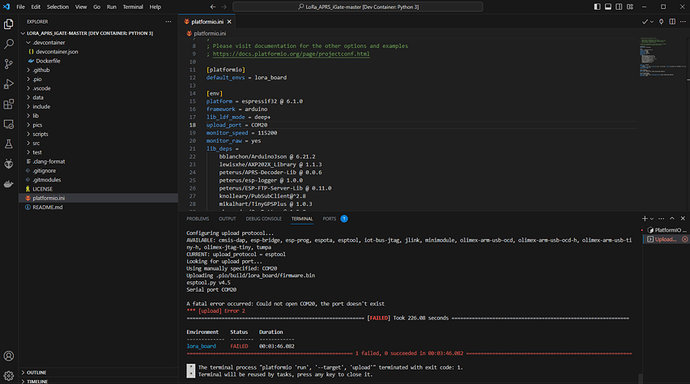Select the Upload terminal entry
This screenshot has width=690, height=384.
(x=665, y=239)
